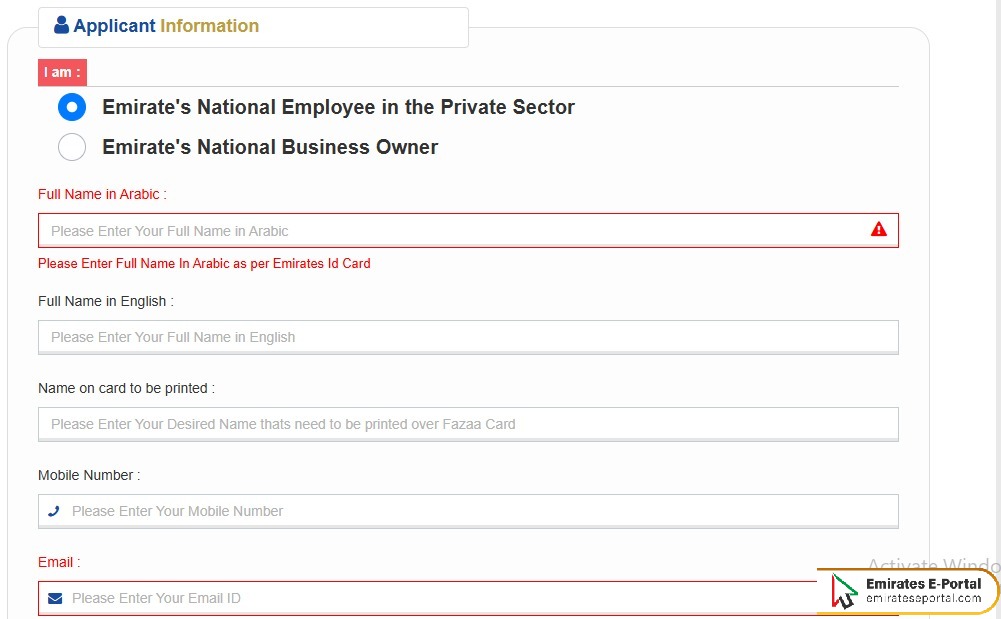Click the envelope icon in the Email field

point(55,597)
